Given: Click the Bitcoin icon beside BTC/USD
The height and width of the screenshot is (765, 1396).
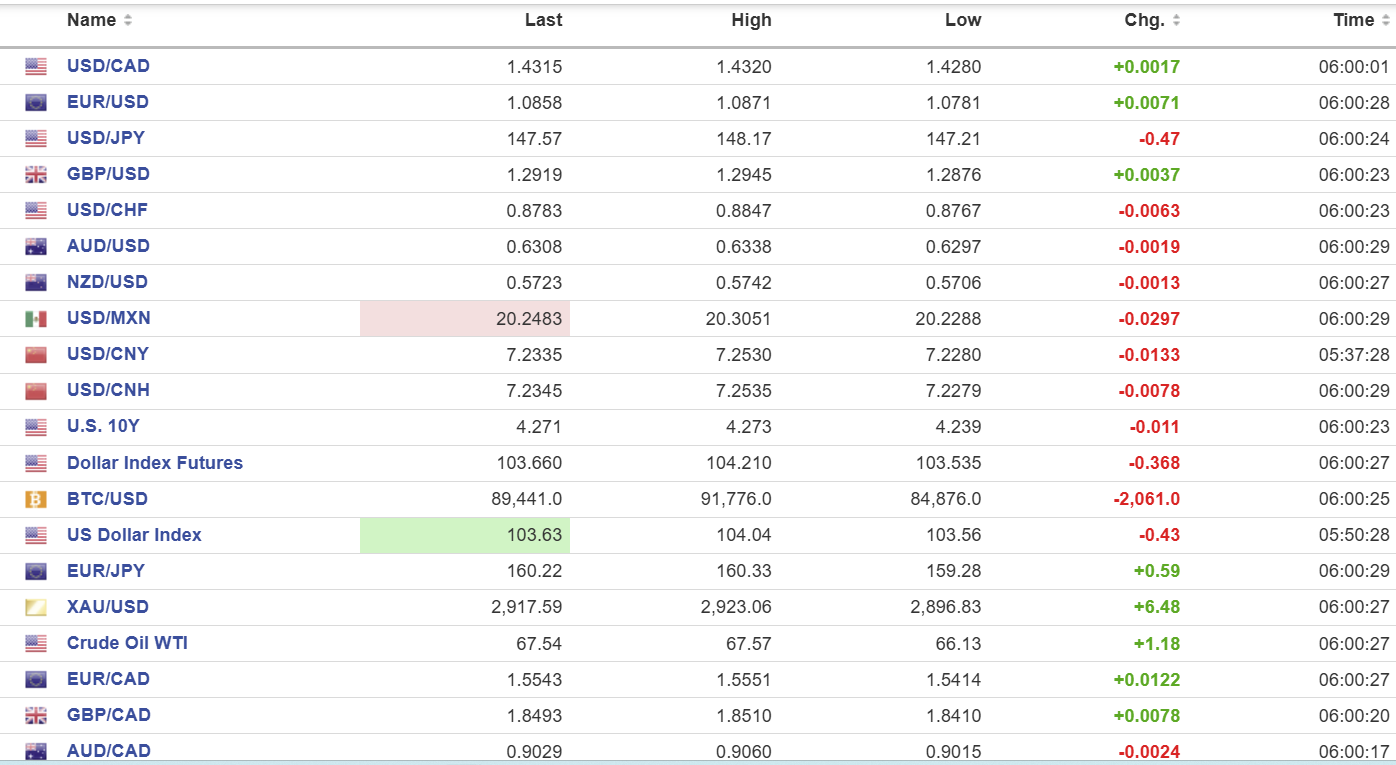Looking at the screenshot, I should pyautogui.click(x=36, y=499).
